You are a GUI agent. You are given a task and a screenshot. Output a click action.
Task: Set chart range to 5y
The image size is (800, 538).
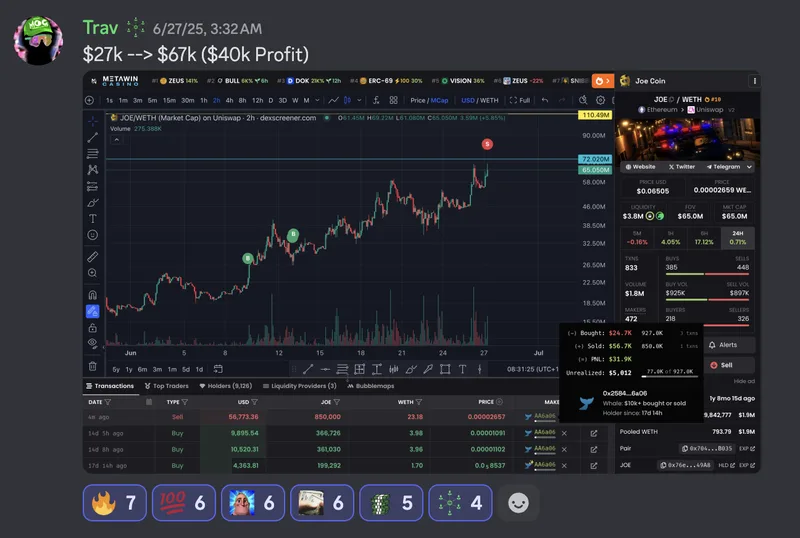pyautogui.click(x=116, y=369)
